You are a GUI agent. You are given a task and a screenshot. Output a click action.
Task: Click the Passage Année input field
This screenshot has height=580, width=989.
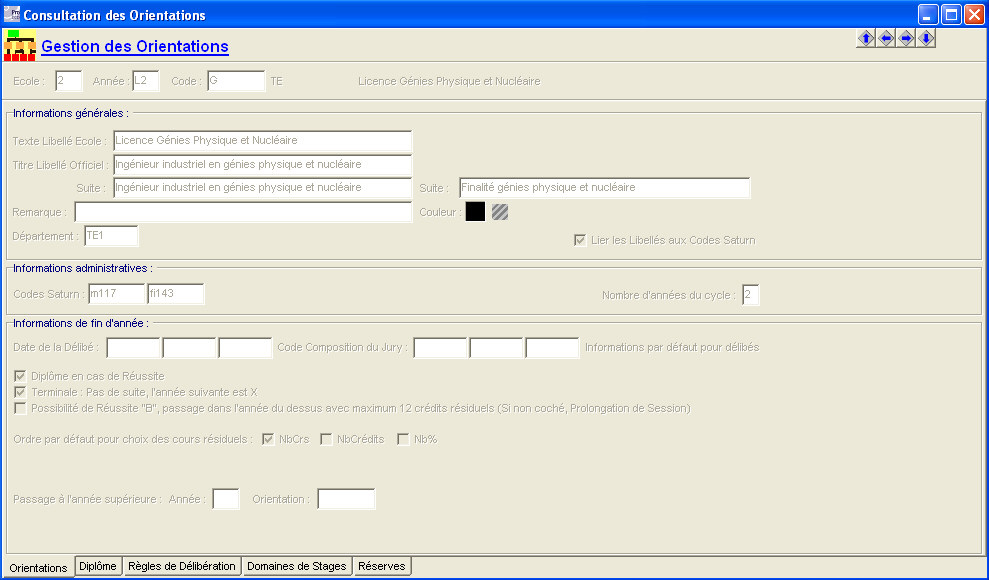[226, 499]
